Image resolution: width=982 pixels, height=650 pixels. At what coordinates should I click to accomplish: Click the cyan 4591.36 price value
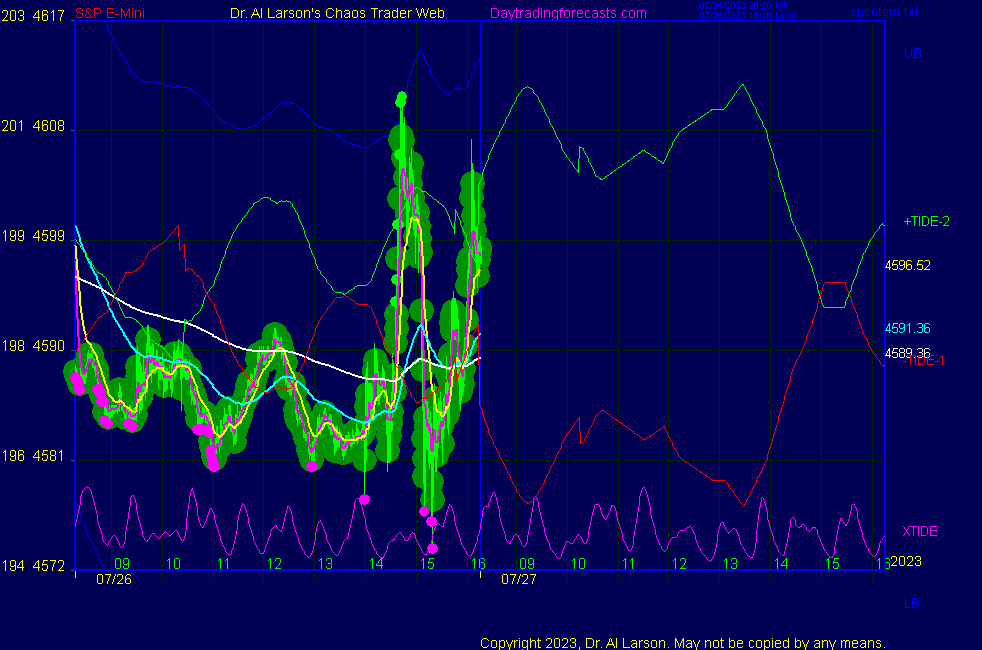(907, 329)
